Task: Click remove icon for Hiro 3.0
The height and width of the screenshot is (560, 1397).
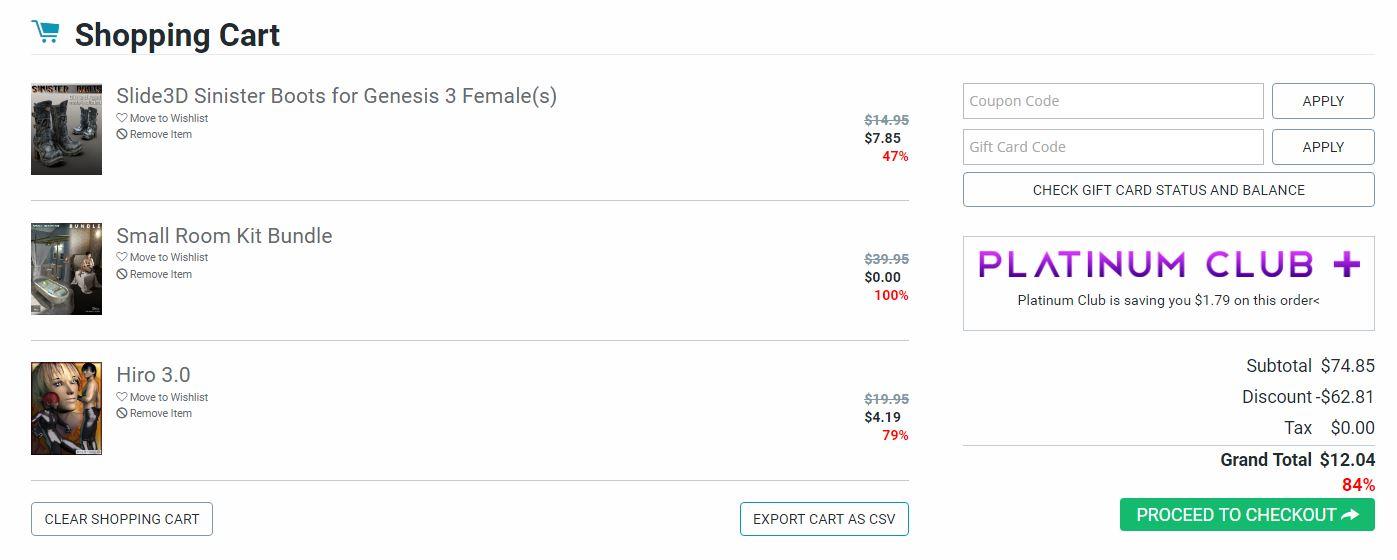Action: tap(122, 413)
